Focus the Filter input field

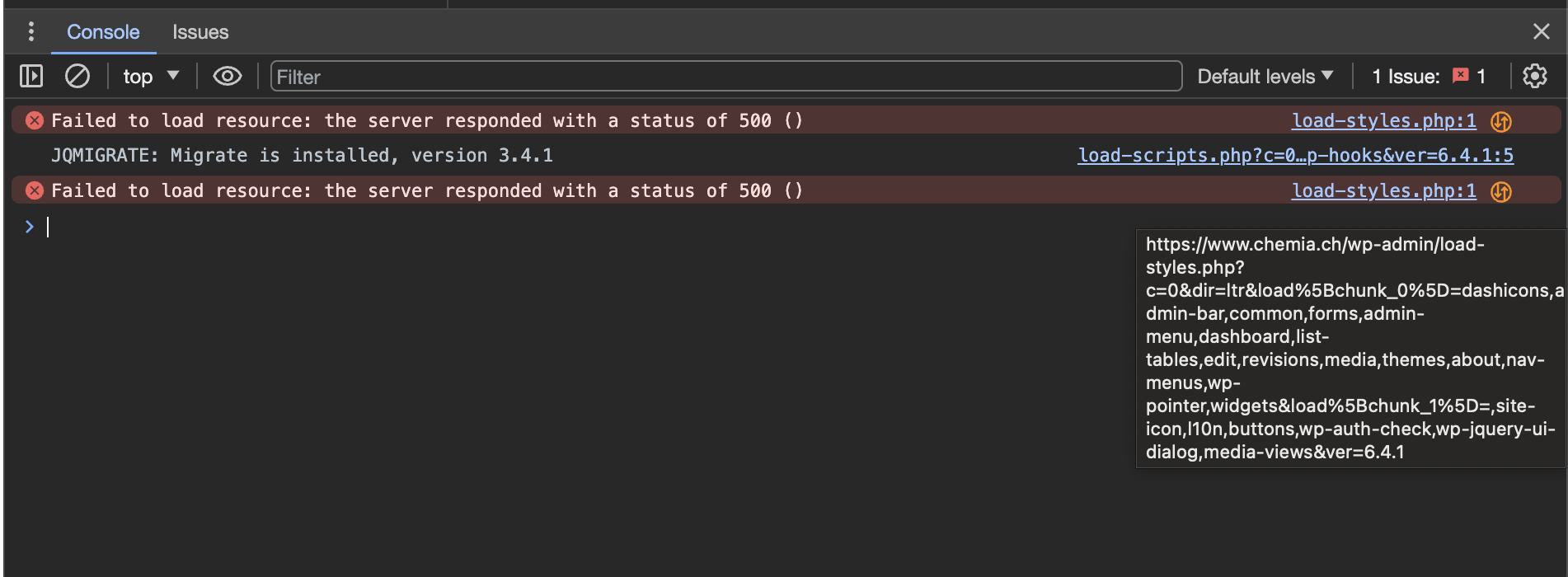pos(726,77)
